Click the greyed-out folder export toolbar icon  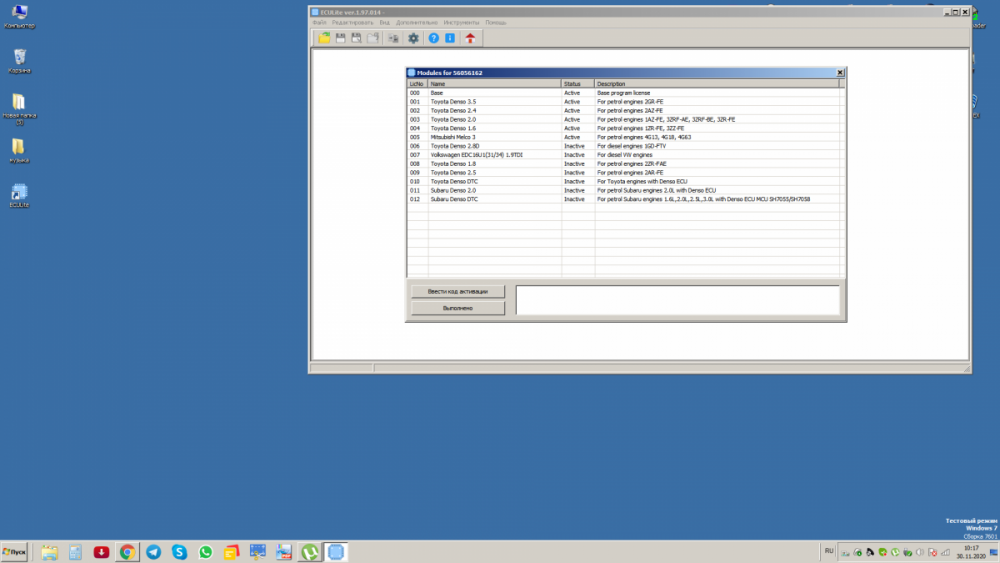(x=373, y=38)
